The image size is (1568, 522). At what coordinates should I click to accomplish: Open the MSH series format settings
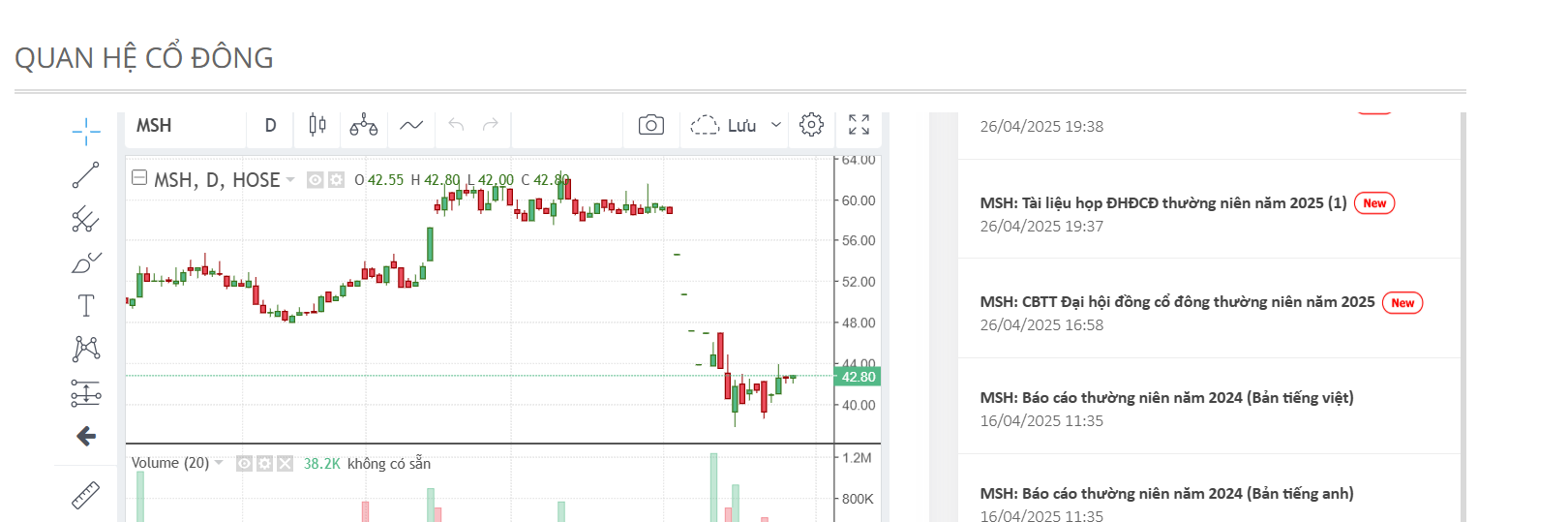tap(336, 180)
